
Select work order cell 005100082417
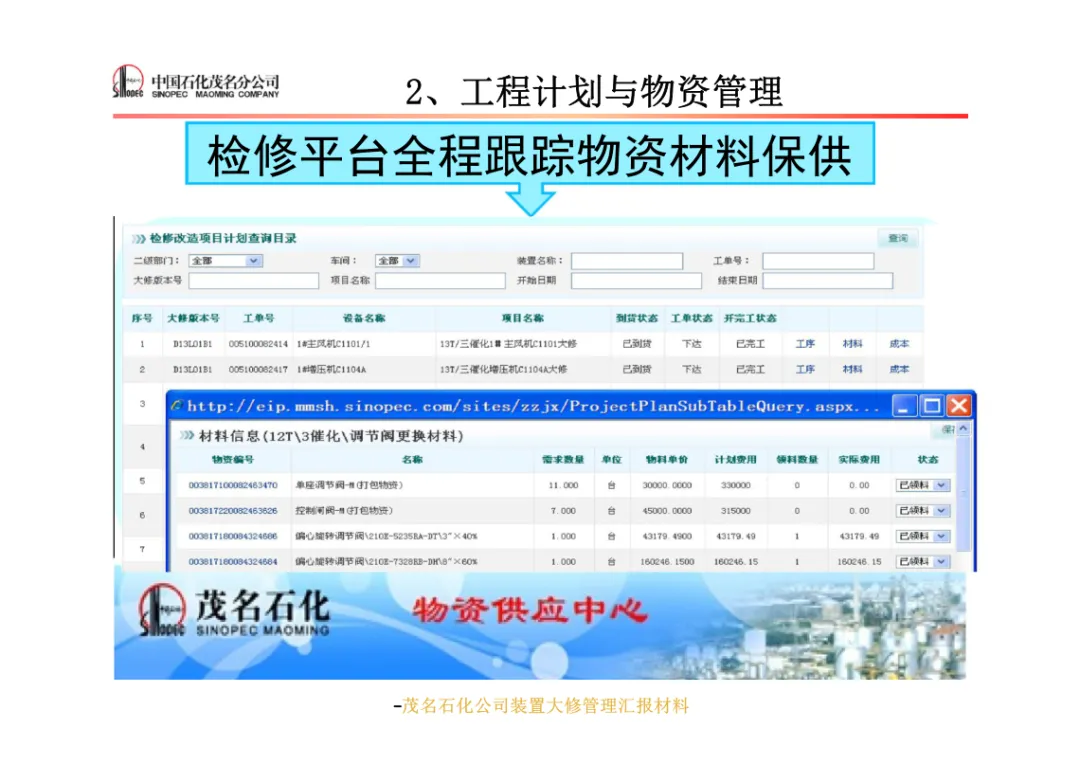(x=258, y=370)
